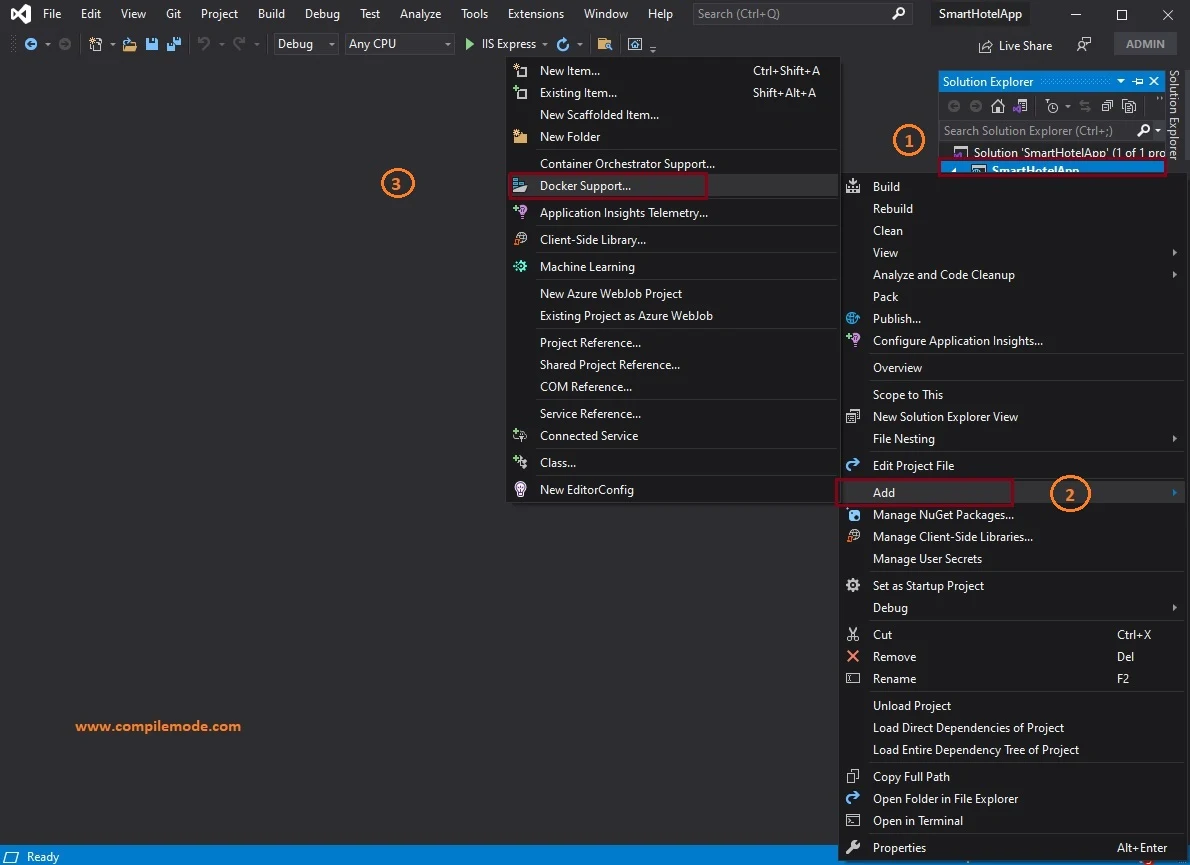Click the Collapse All icon in Solution Explorer
The width and height of the screenshot is (1190, 865).
pos(1107,106)
